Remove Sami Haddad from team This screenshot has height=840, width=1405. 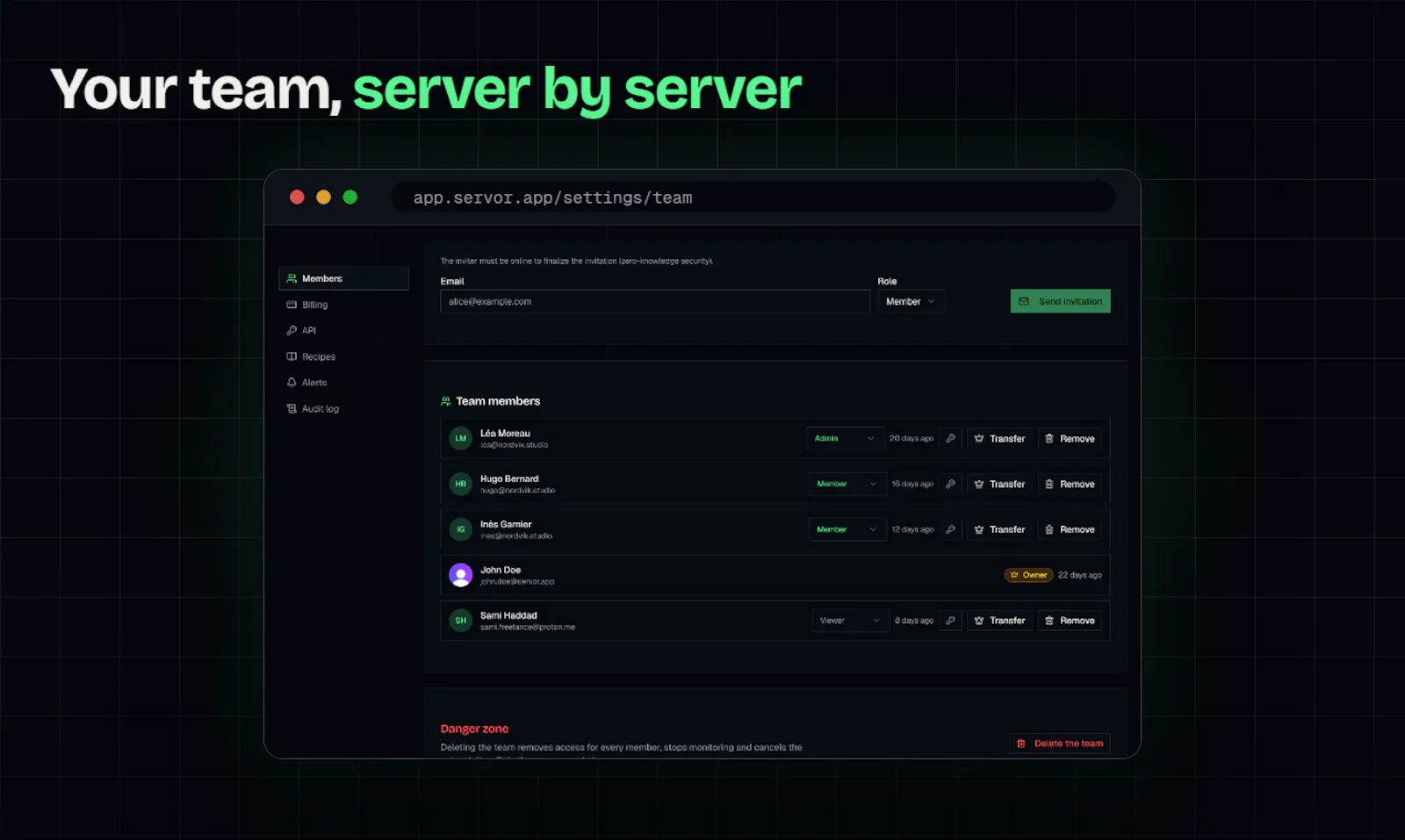[1070, 621]
